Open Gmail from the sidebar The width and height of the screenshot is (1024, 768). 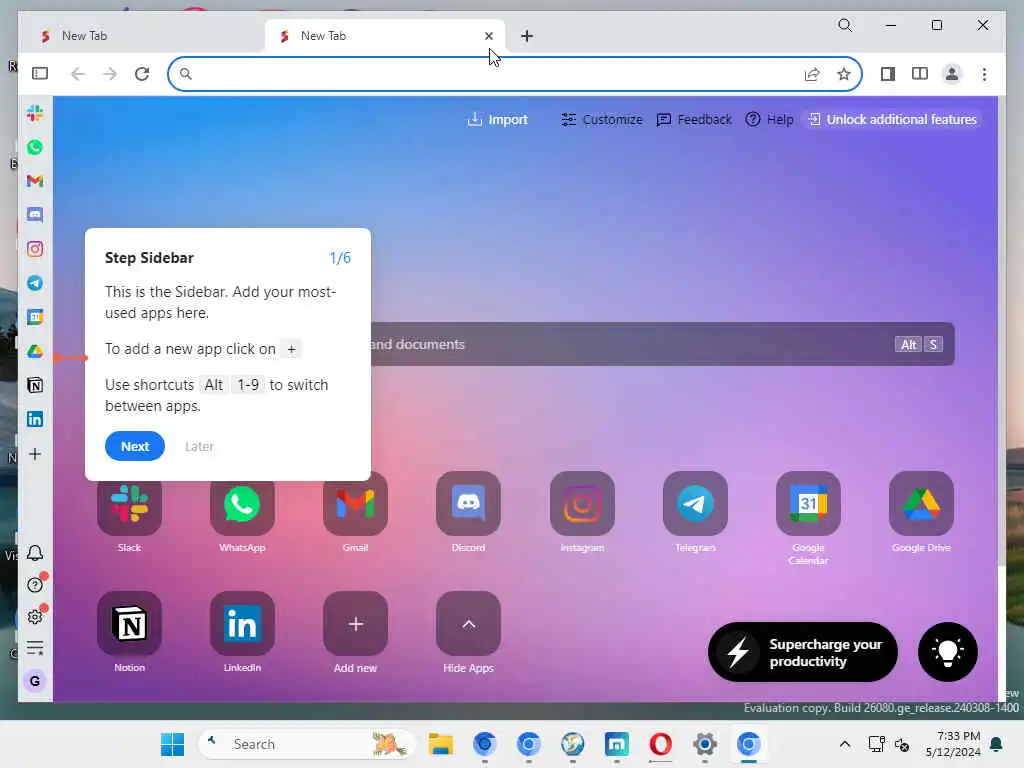pyautogui.click(x=35, y=181)
